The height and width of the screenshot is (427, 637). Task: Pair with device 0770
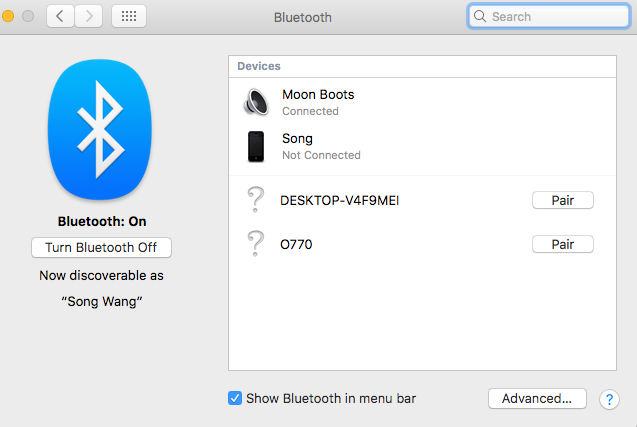(563, 244)
